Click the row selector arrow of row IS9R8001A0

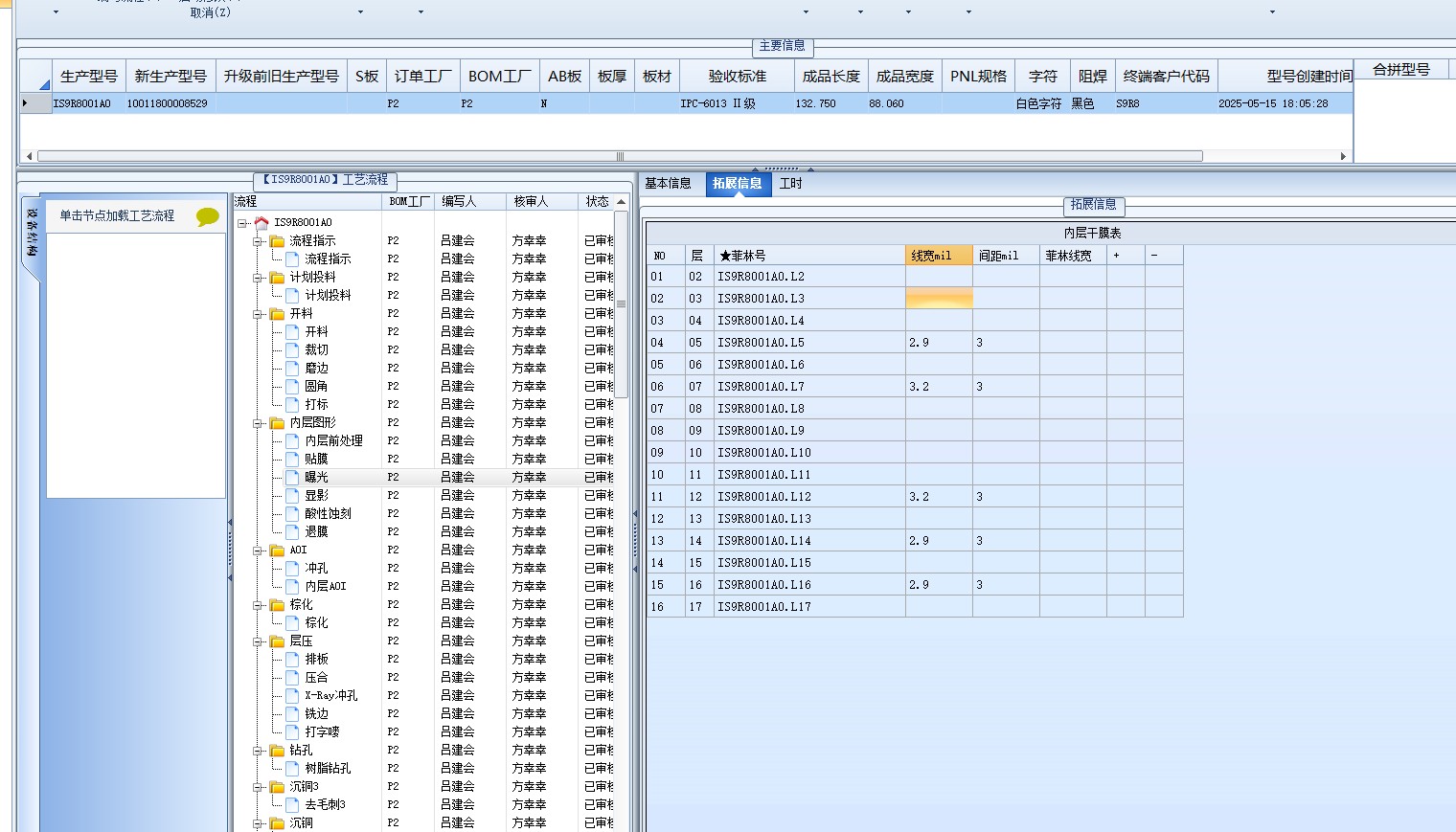pos(35,103)
